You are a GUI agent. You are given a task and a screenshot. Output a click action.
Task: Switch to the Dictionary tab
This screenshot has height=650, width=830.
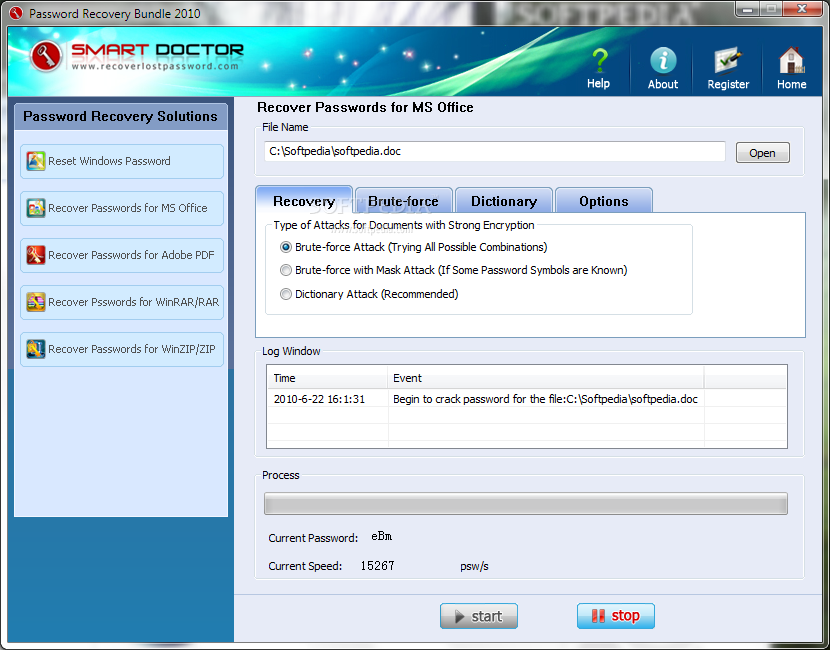point(504,201)
